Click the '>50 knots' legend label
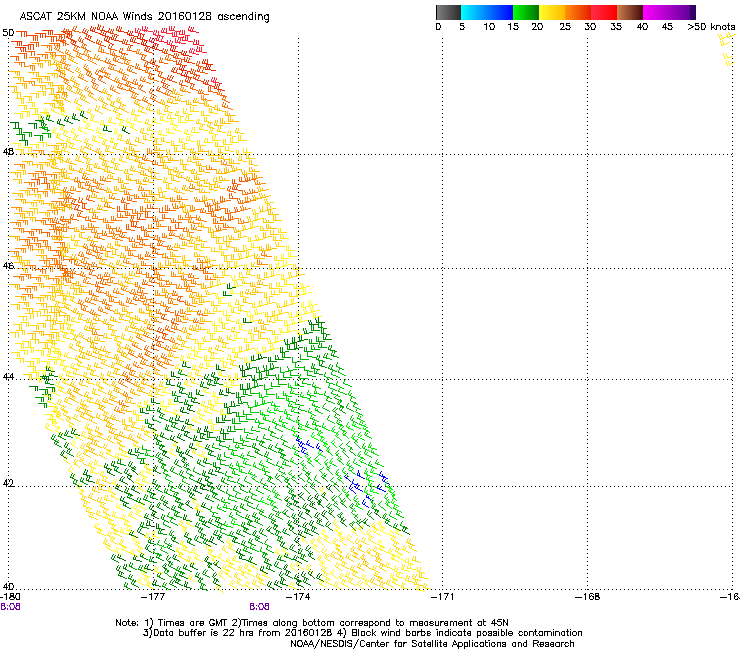Viewport: 740px width, 650px height. [x=711, y=27]
